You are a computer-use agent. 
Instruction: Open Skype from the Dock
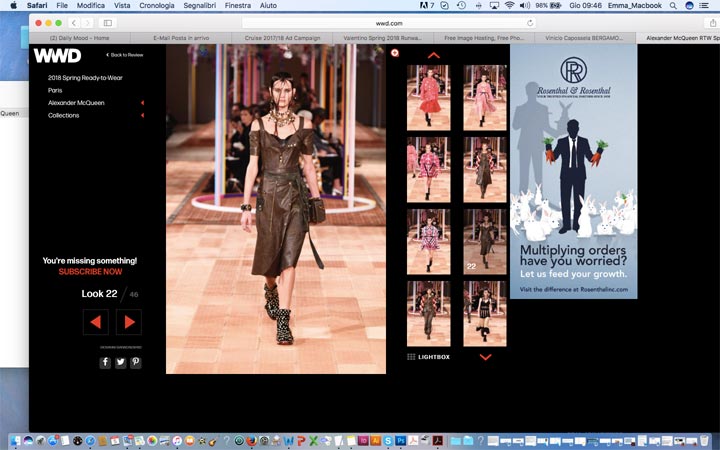point(388,441)
